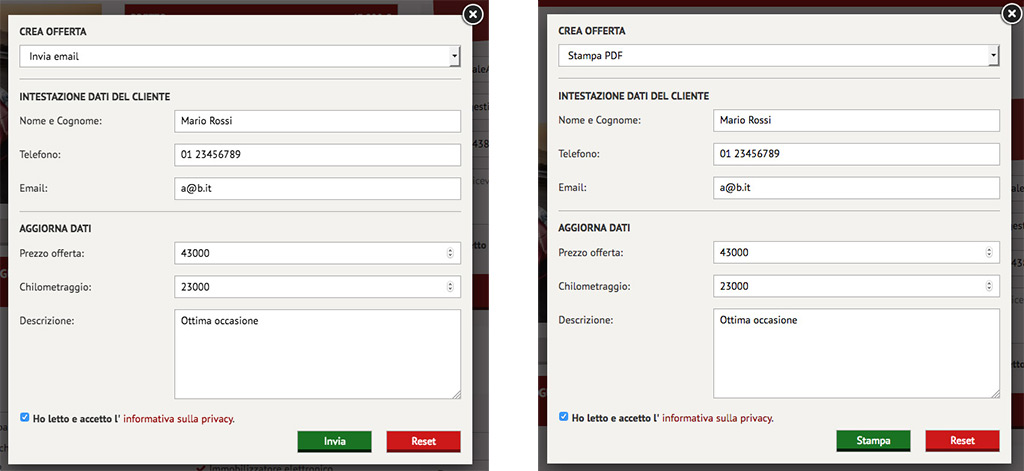Uncheck privacy checkbox in Invia email dialog
Screen dimensions: 1024x471
pos(25,417)
